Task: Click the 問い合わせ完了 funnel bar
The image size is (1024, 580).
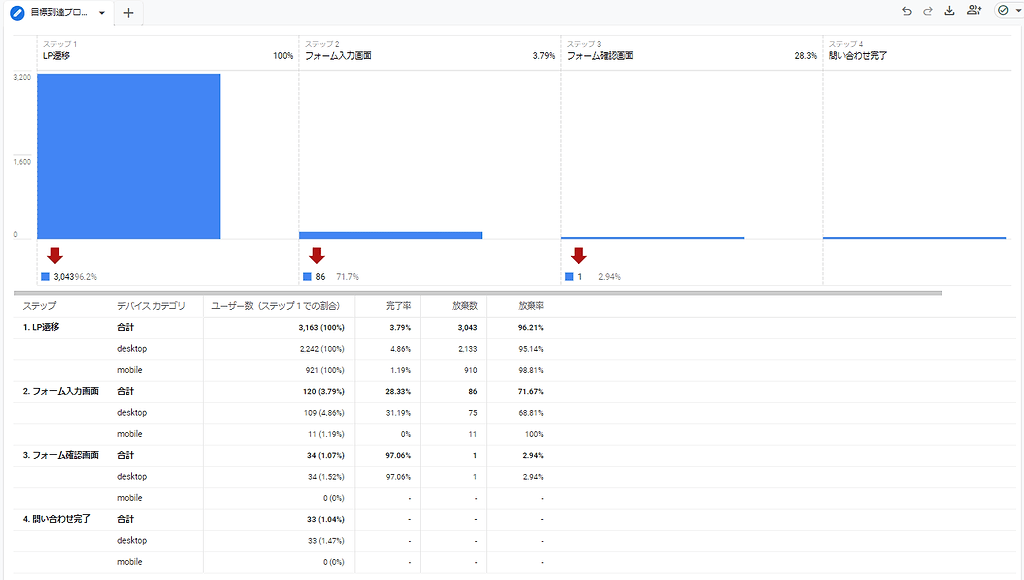Action: tap(914, 238)
